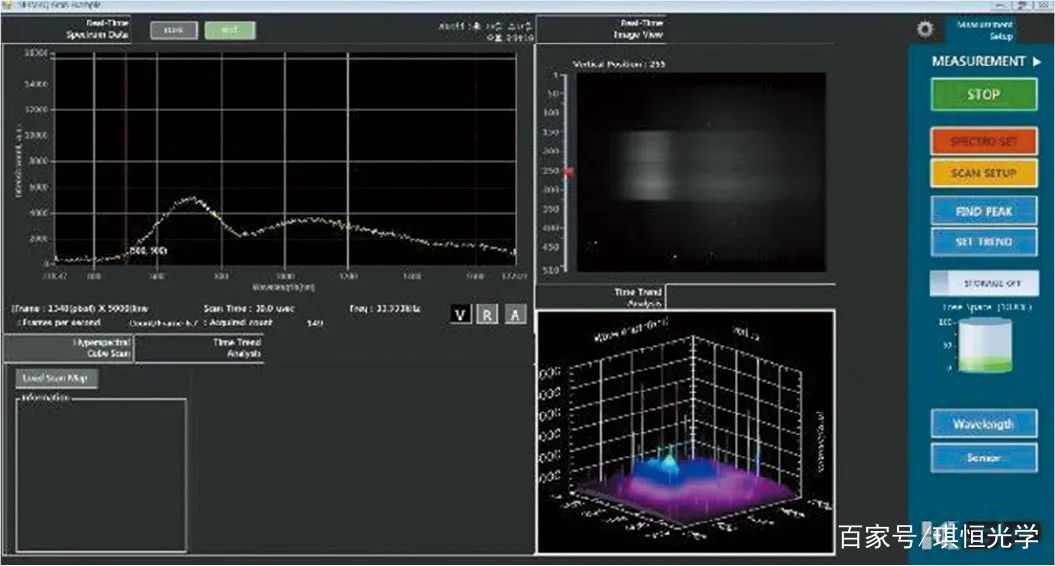Click the A mode icon
Image resolution: width=1055 pixels, height=566 pixels.
click(x=514, y=314)
